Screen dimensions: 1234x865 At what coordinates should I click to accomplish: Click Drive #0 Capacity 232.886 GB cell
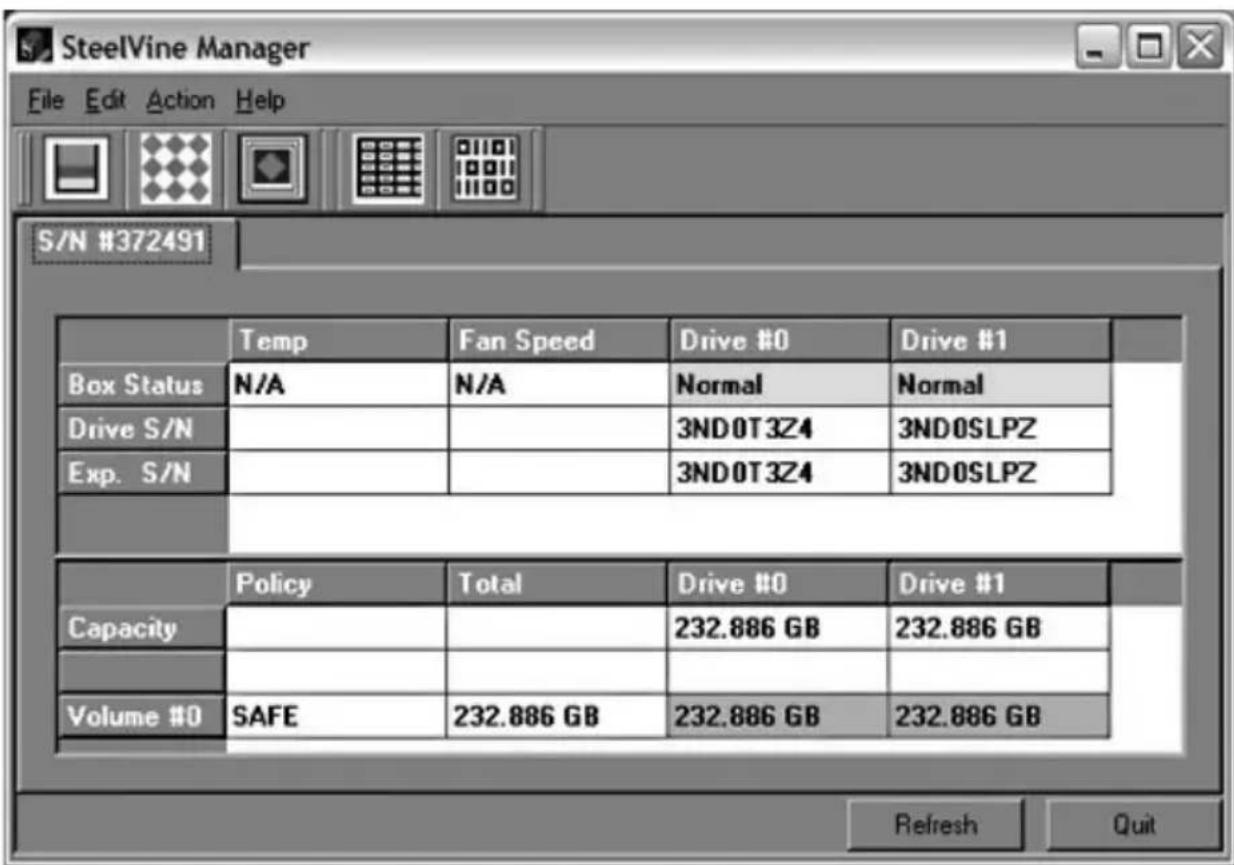[x=777, y=628]
